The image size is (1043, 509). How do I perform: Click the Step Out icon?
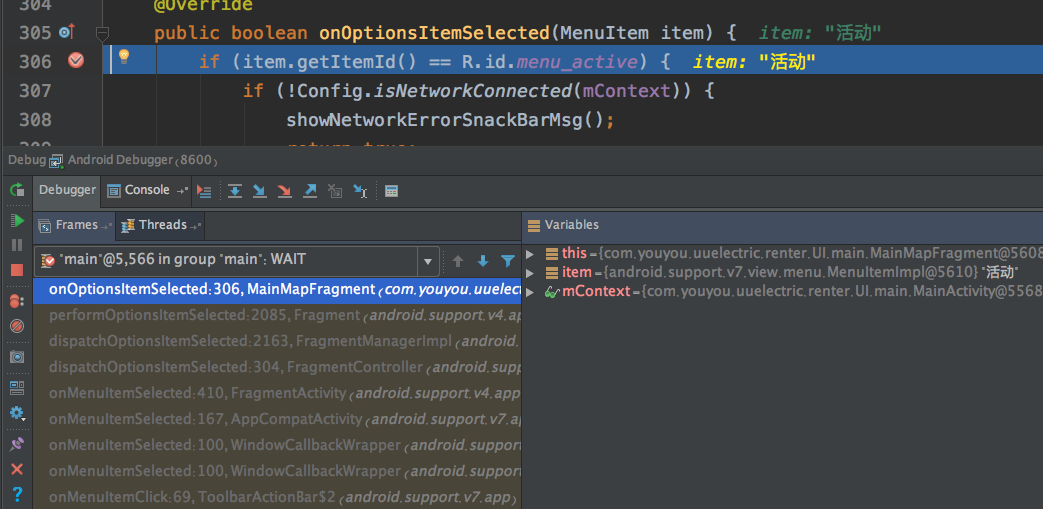[x=310, y=192]
